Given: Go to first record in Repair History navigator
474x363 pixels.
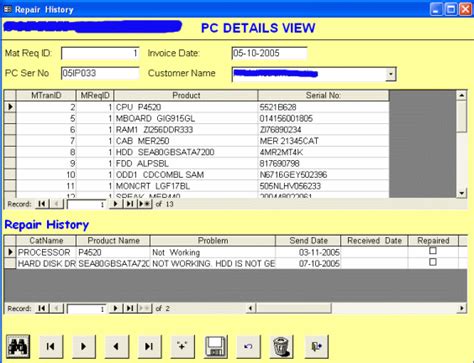Looking at the screenshot, I should [42, 308].
